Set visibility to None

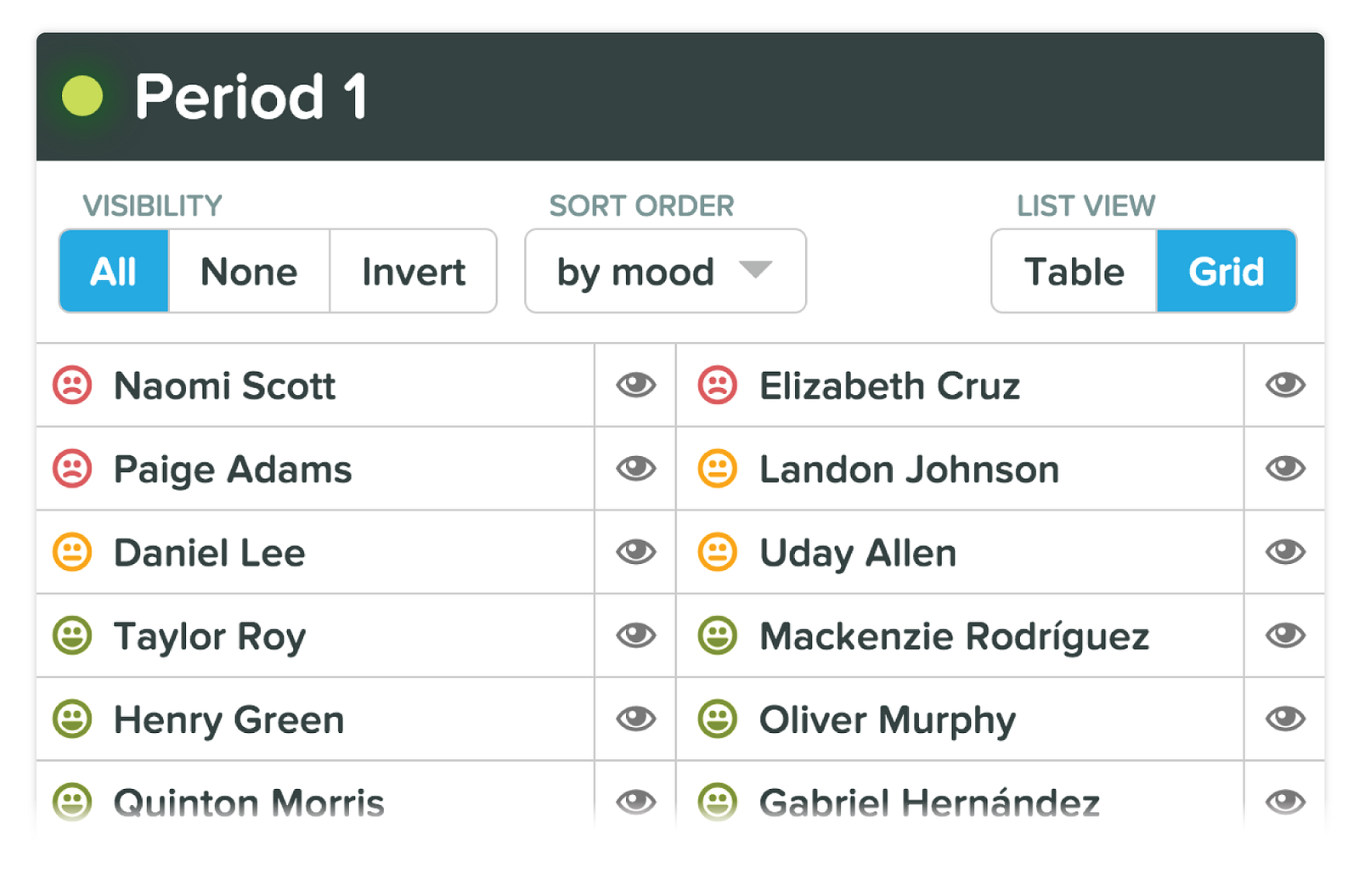click(x=249, y=272)
